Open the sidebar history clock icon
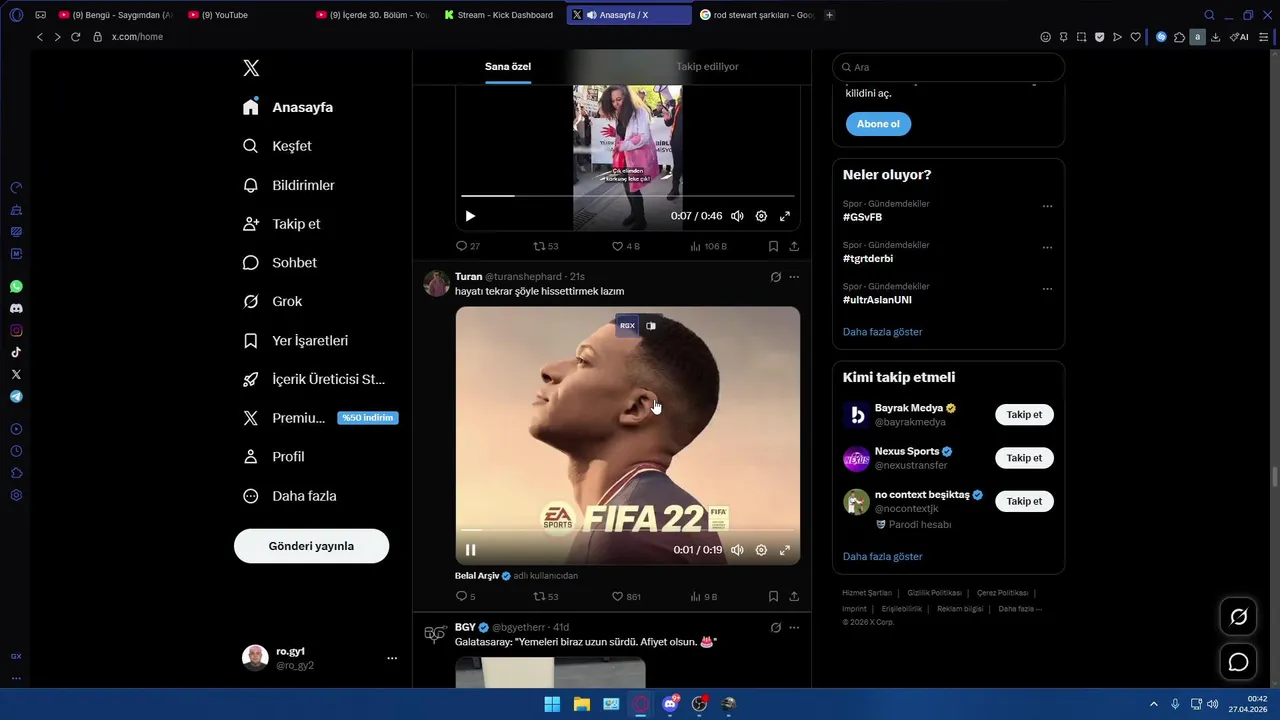1280x720 pixels. [16, 451]
